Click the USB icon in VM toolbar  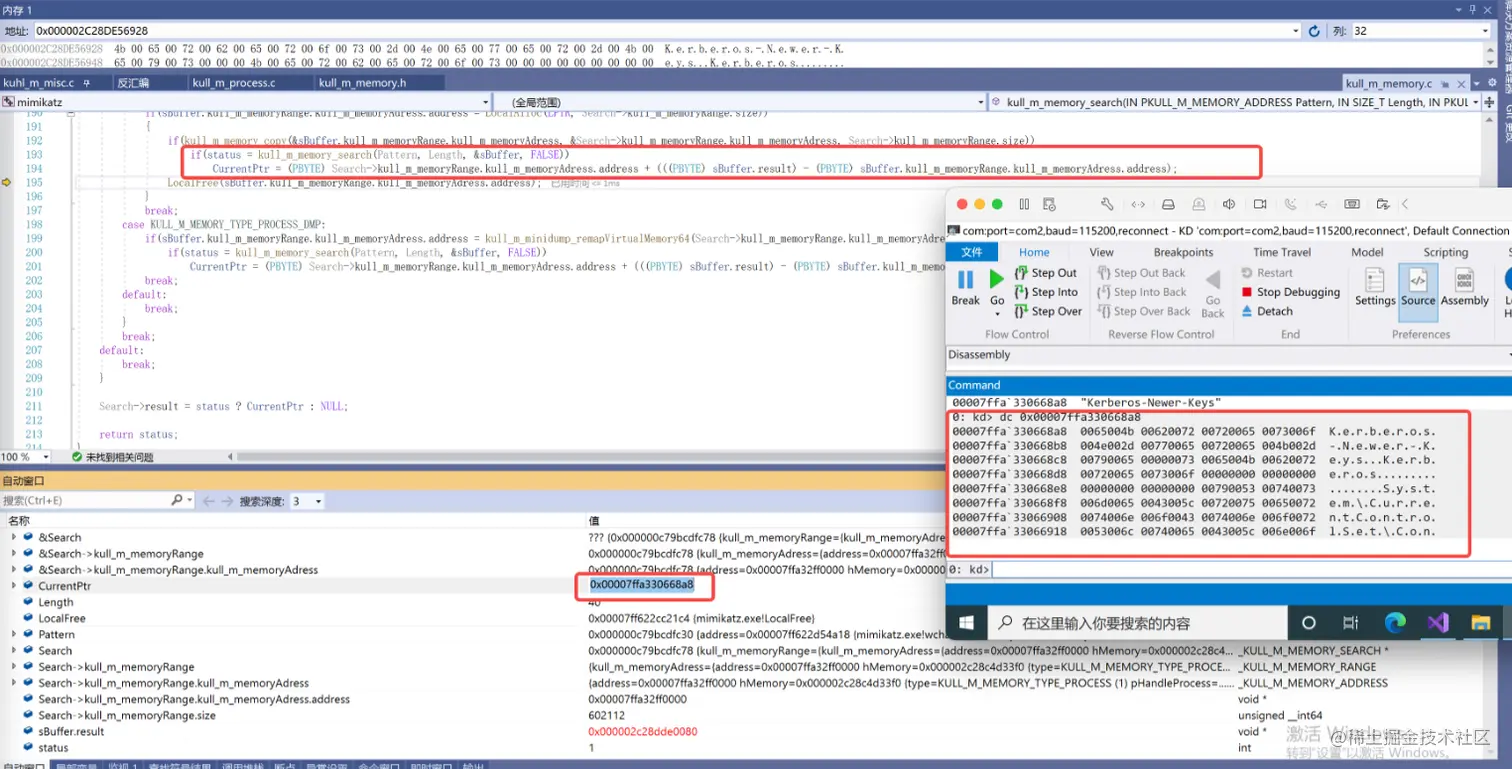1321,204
